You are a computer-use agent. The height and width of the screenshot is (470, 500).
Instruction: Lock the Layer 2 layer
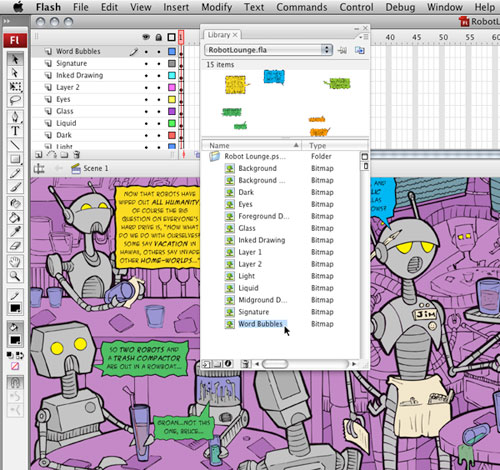pyautogui.click(x=159, y=88)
